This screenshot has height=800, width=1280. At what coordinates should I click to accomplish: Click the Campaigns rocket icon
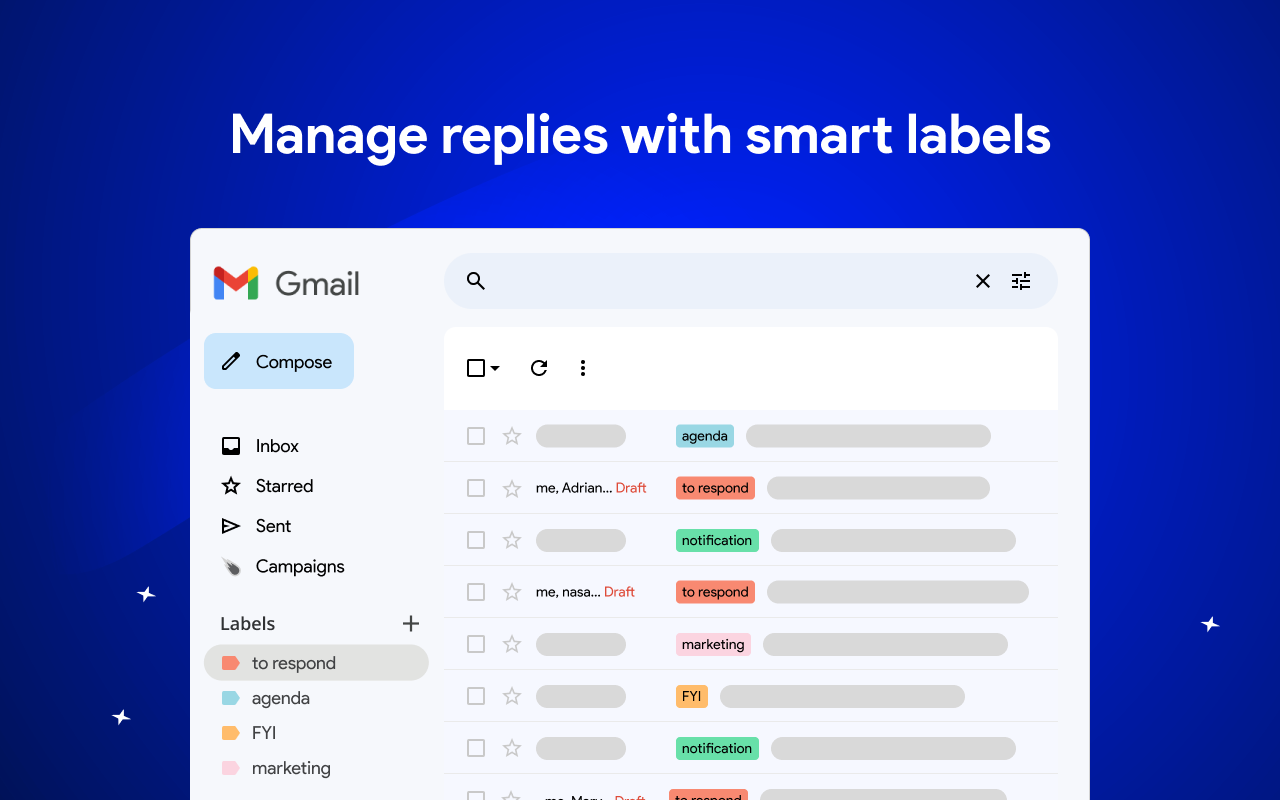[x=231, y=566]
